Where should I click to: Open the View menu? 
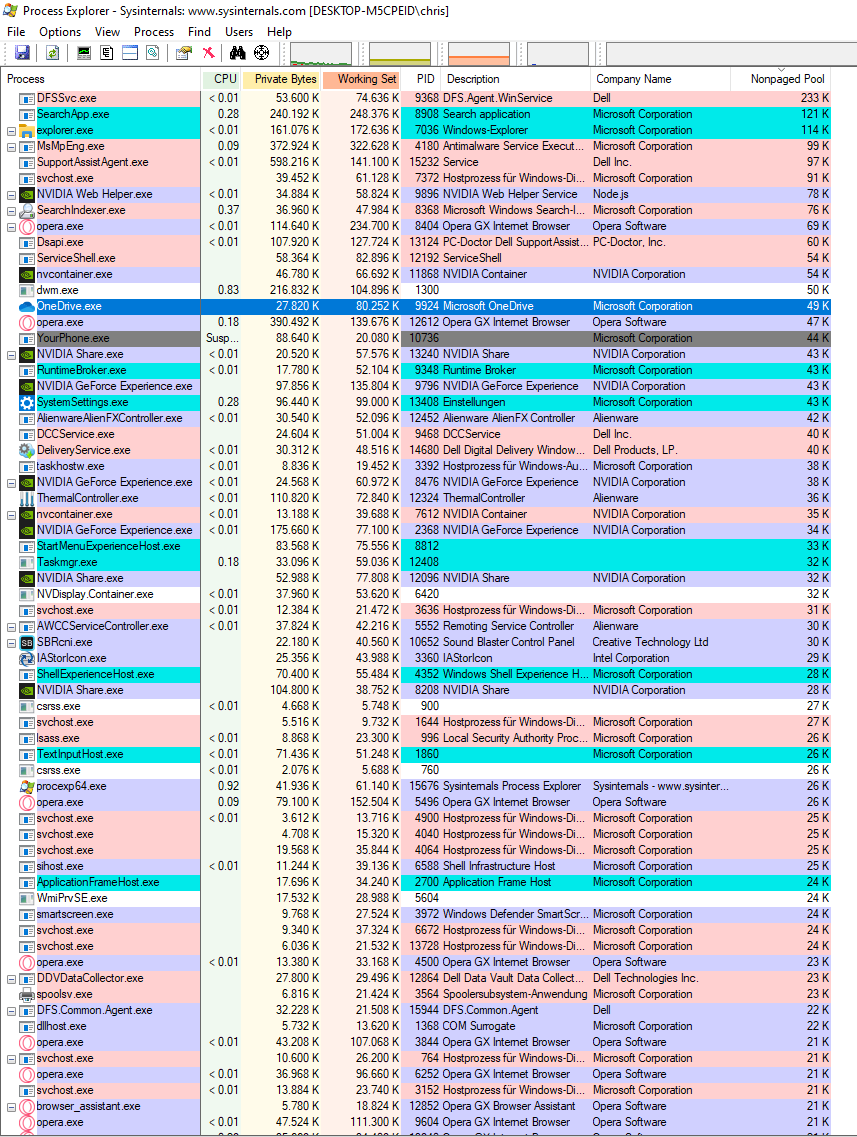tap(107, 32)
